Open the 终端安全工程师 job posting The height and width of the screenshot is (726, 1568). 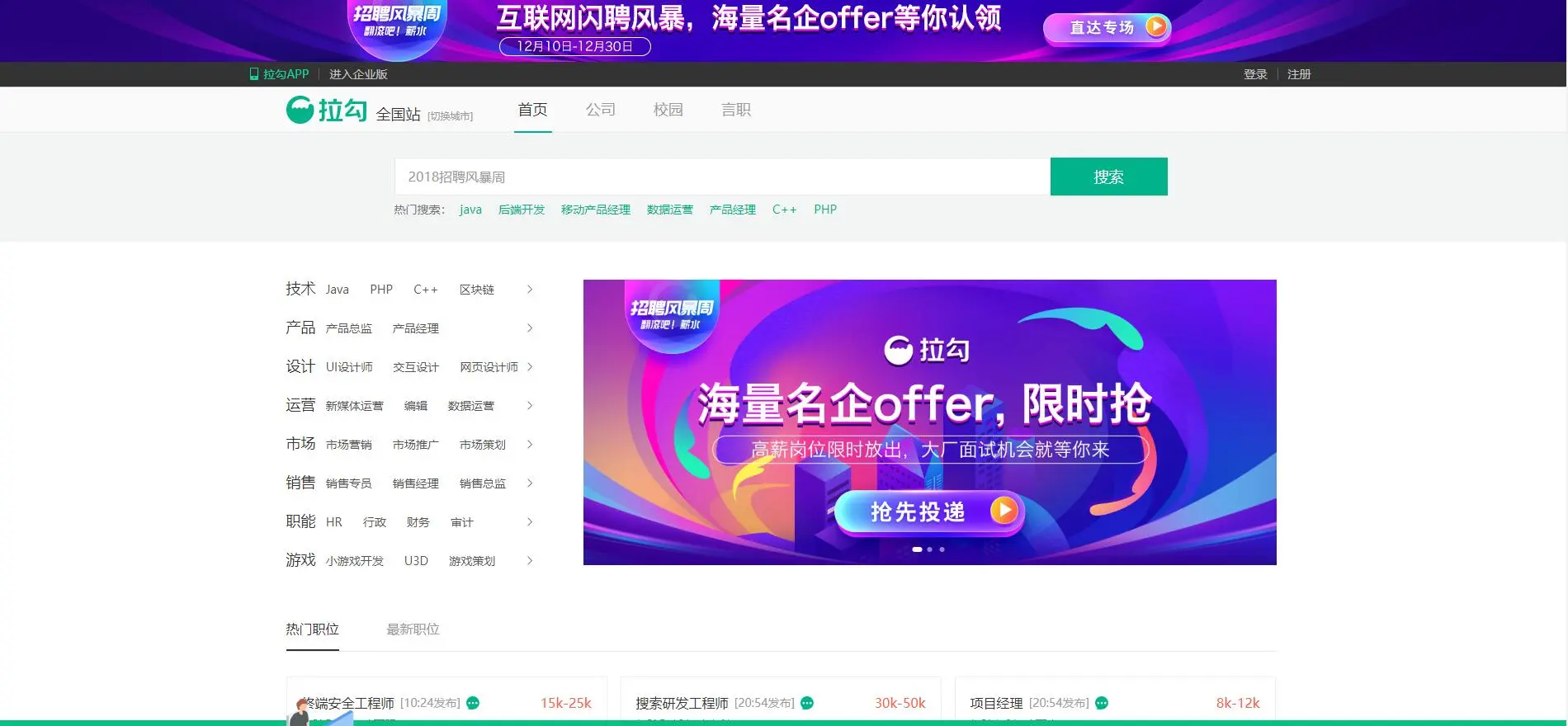point(347,703)
